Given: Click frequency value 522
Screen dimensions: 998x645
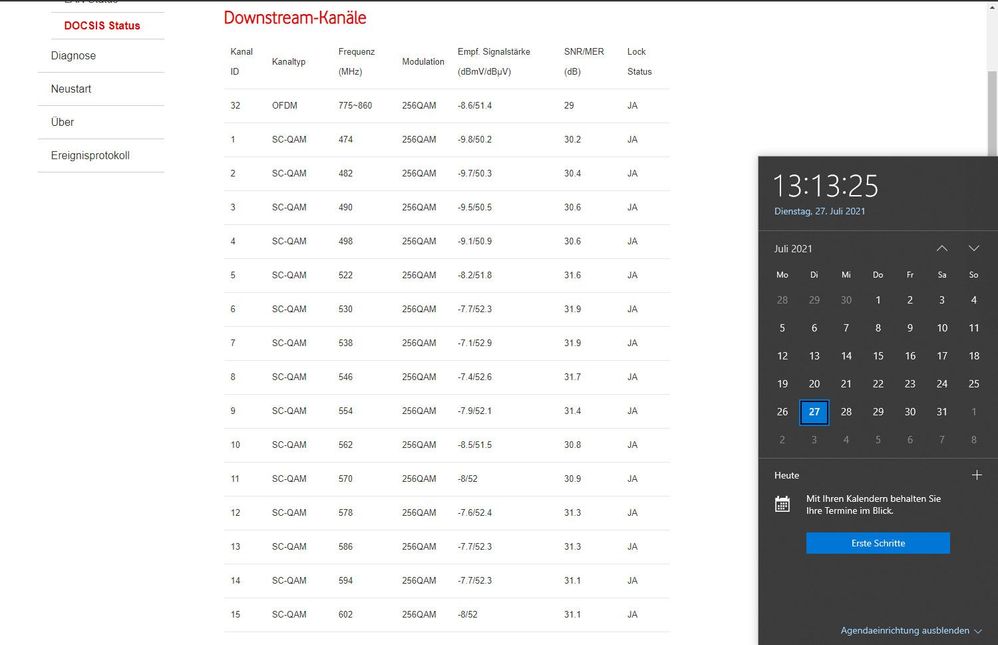Looking at the screenshot, I should click(x=346, y=275).
